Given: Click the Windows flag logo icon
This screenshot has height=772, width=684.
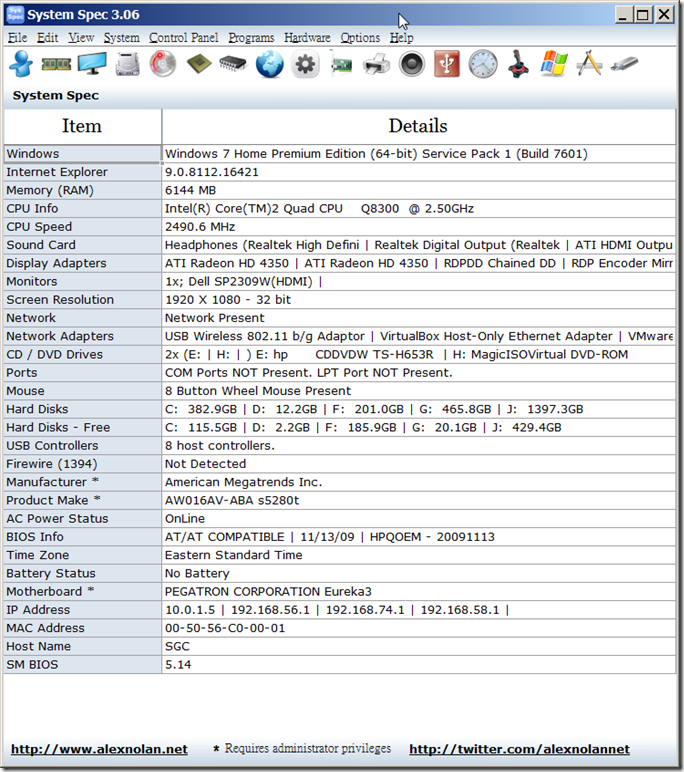Looking at the screenshot, I should [x=554, y=64].
